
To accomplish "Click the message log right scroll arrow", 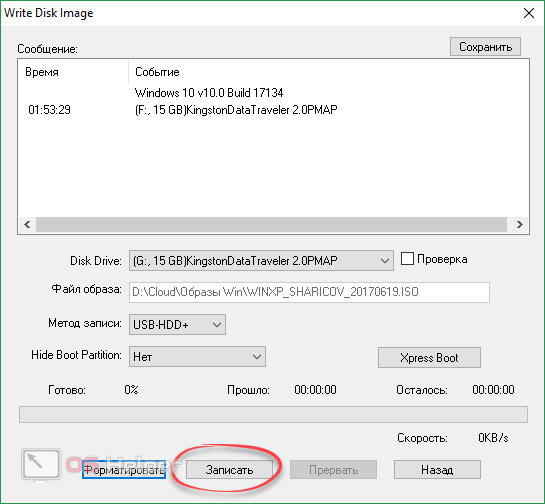I will (520, 224).
